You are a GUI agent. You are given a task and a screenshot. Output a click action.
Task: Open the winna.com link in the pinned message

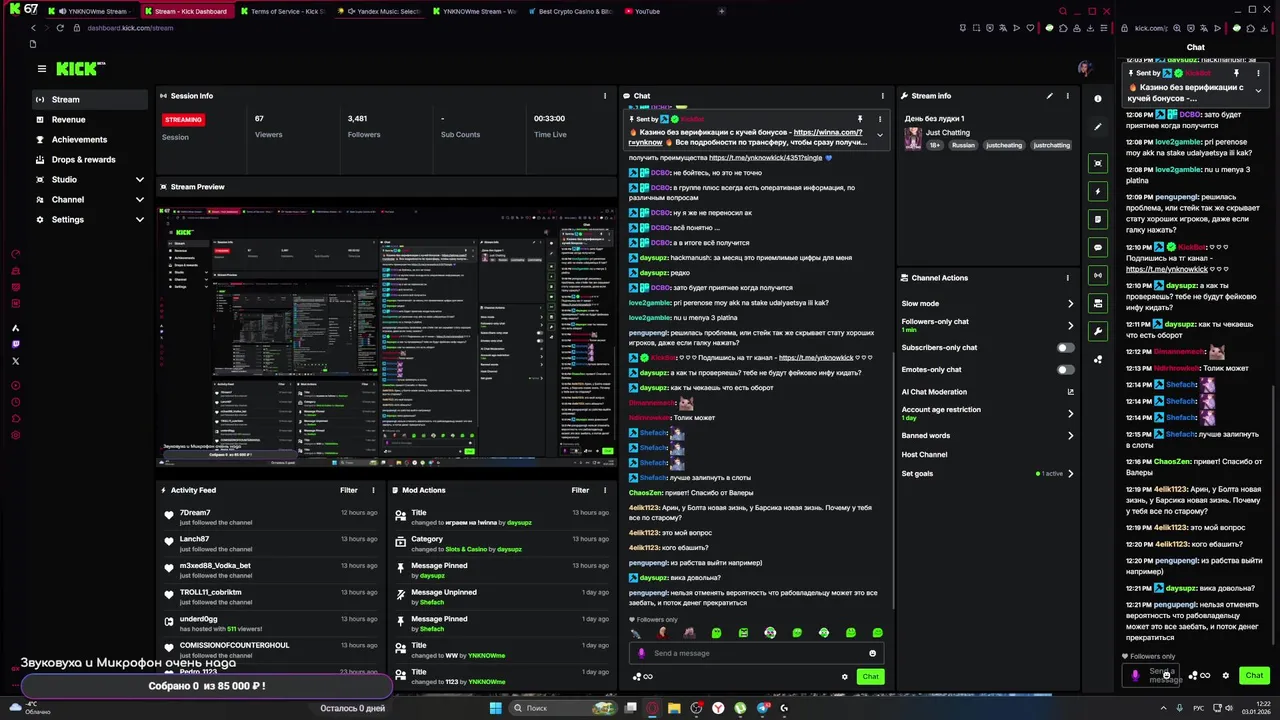pyautogui.click(x=828, y=132)
